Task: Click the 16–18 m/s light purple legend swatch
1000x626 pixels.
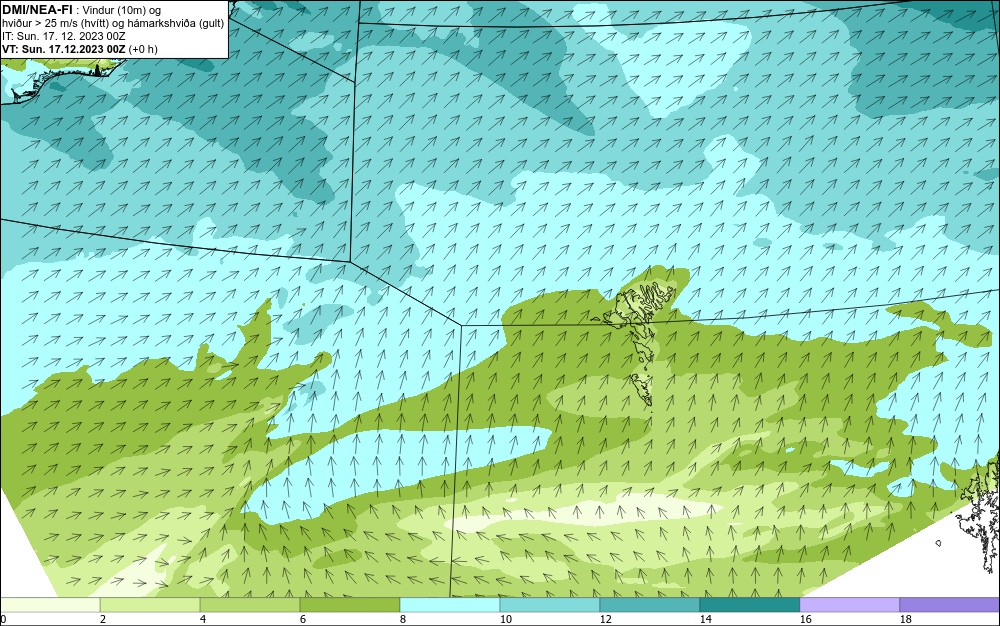Action: point(849,604)
